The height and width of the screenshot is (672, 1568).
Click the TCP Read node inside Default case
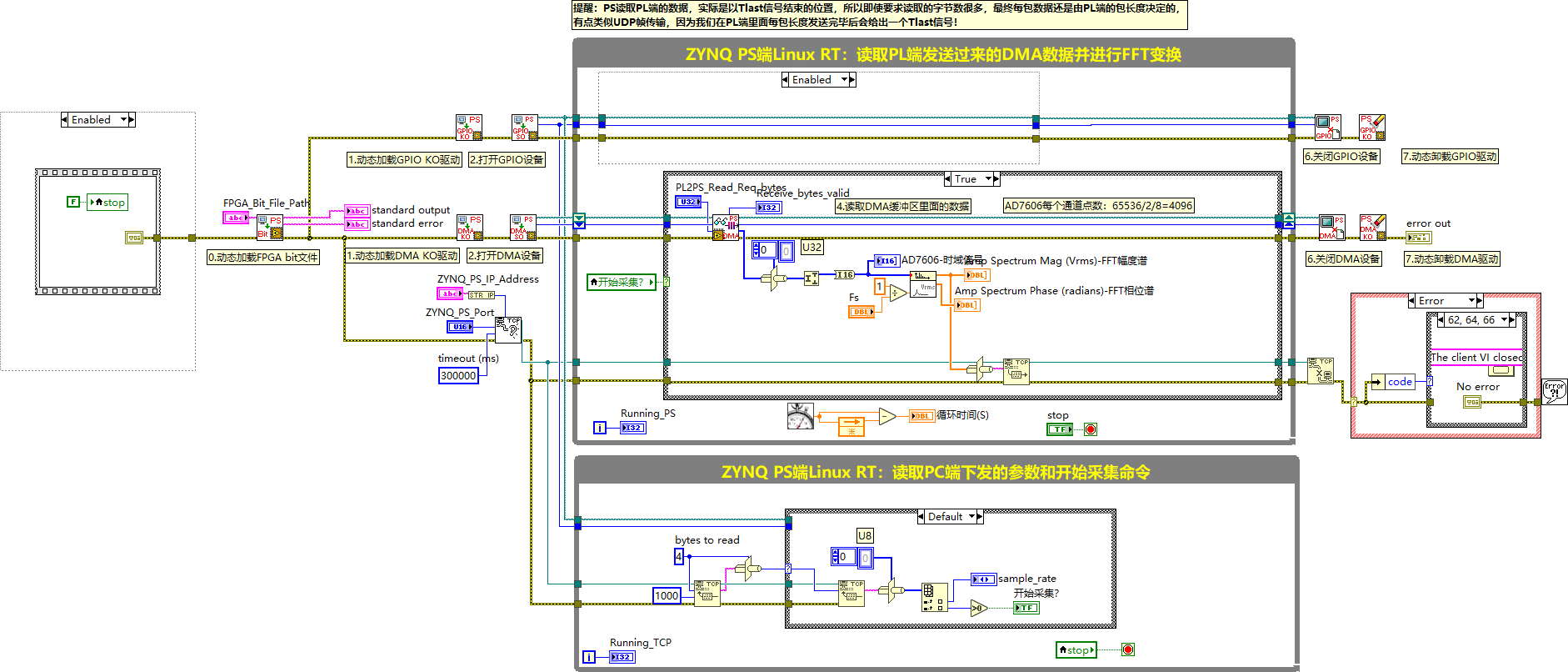click(851, 593)
